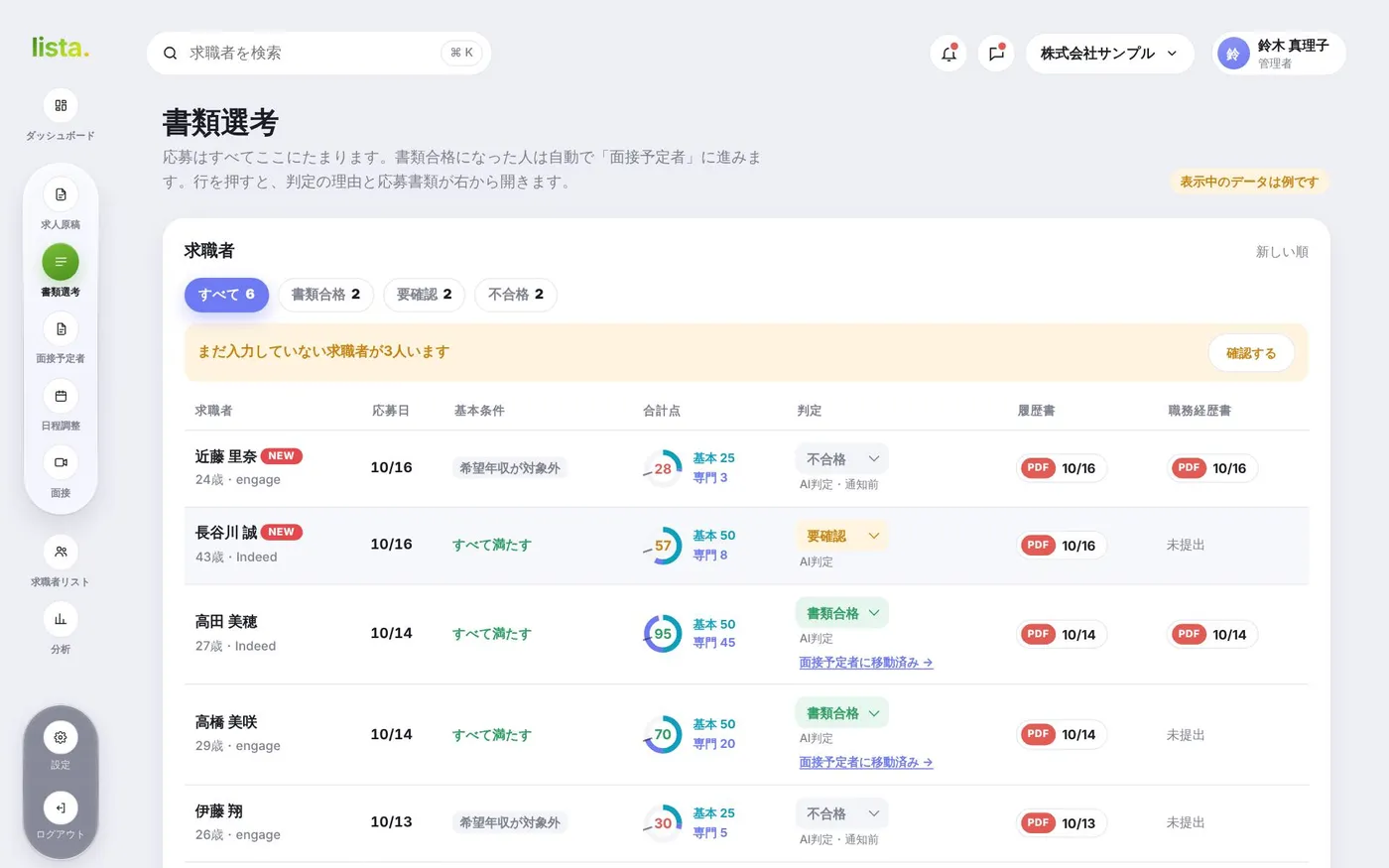
Task: Select the すべて 6 filter tab
Action: point(226,295)
